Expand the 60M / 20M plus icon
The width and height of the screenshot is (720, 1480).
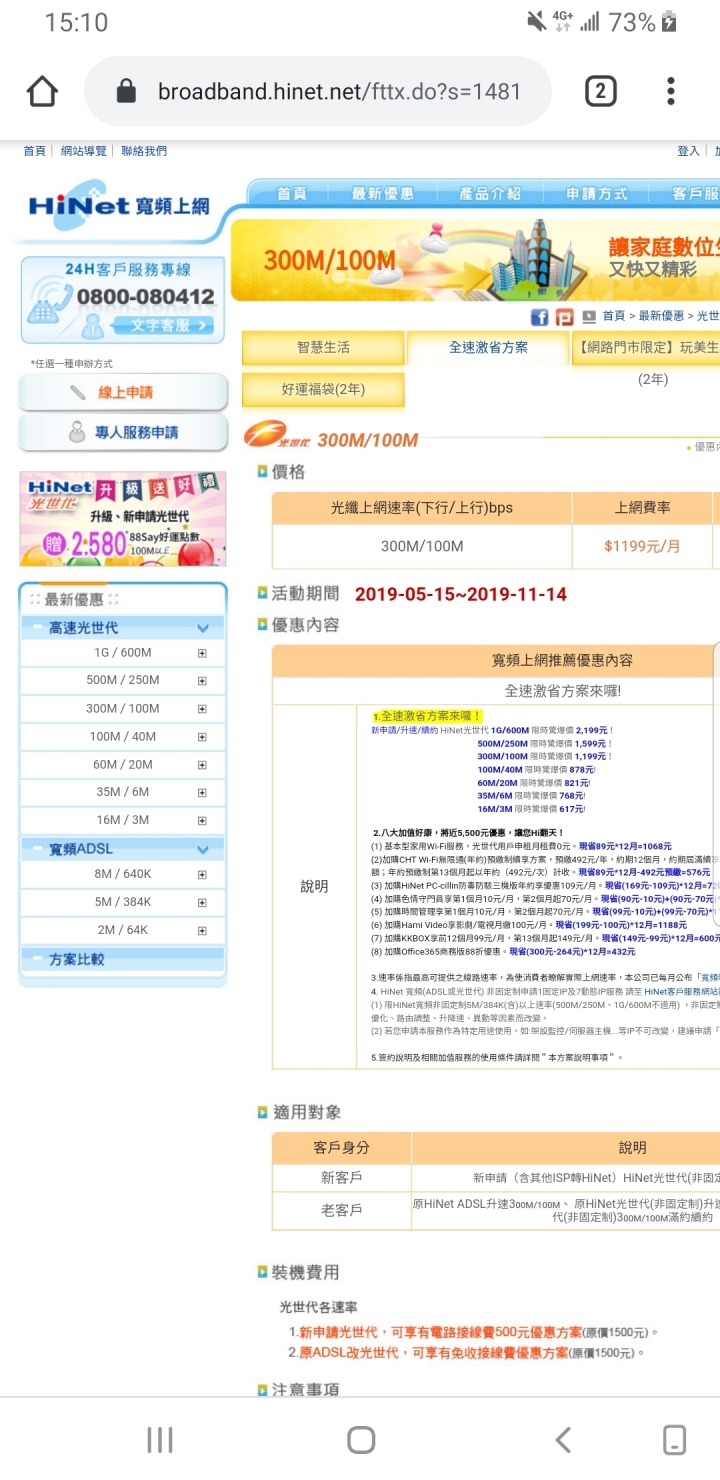pos(202,765)
